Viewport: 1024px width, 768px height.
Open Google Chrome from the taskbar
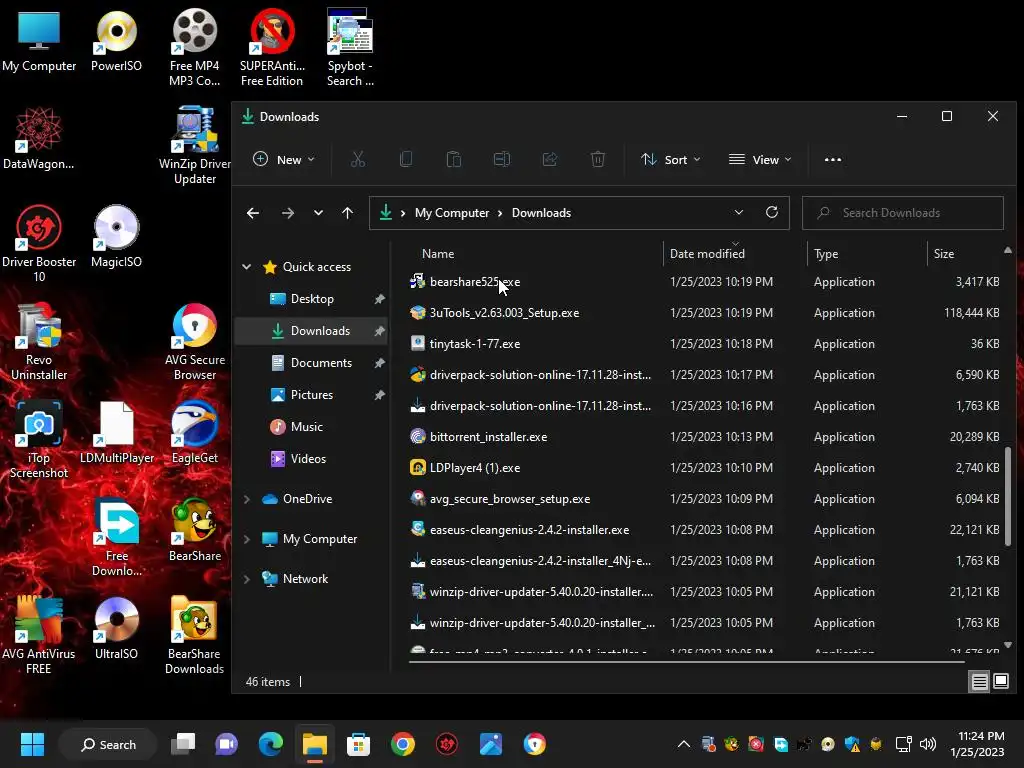tap(403, 744)
